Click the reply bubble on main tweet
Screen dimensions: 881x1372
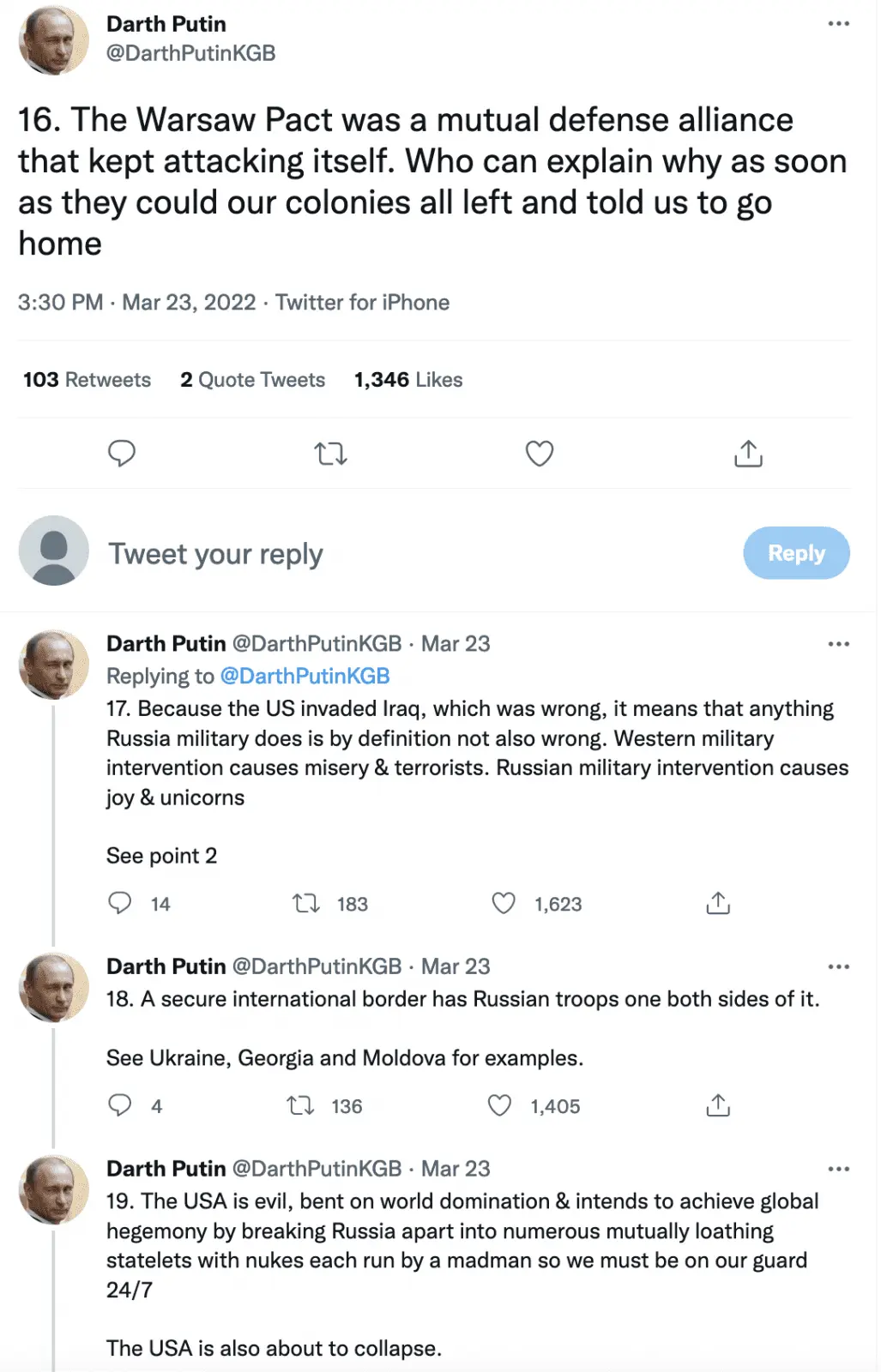(122, 454)
